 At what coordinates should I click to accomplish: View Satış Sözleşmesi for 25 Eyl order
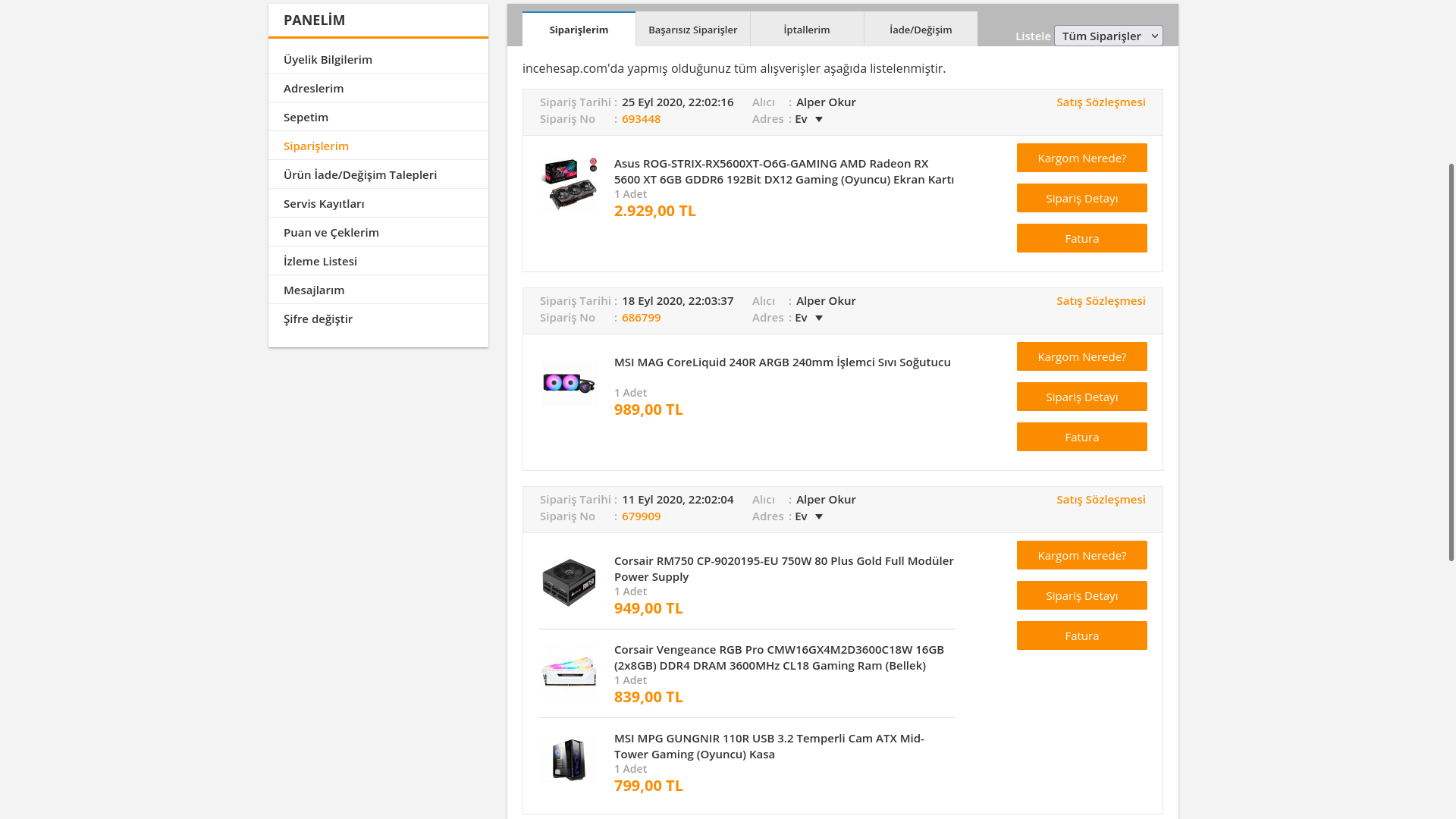(1100, 102)
